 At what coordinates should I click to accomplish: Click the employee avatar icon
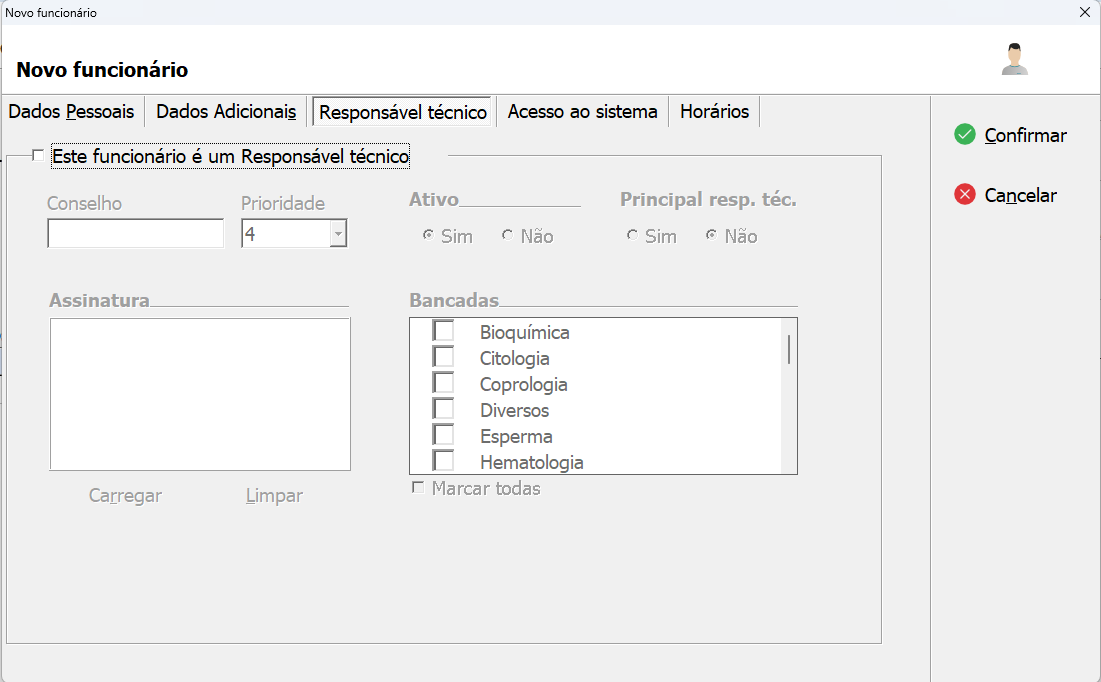[x=1015, y=59]
